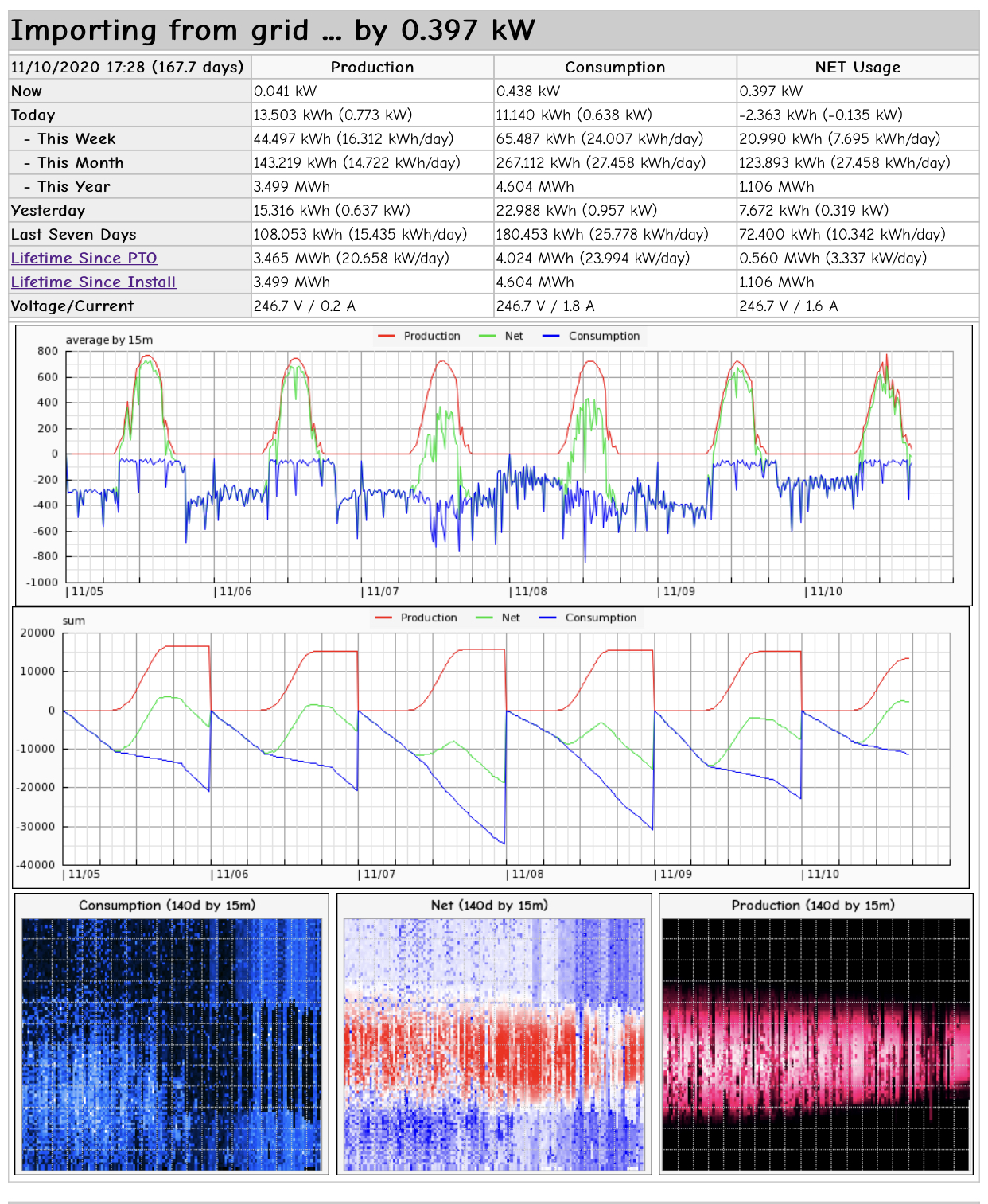The image size is (988, 1204).
Task: Select the "Now" row label
Action: pos(26,92)
